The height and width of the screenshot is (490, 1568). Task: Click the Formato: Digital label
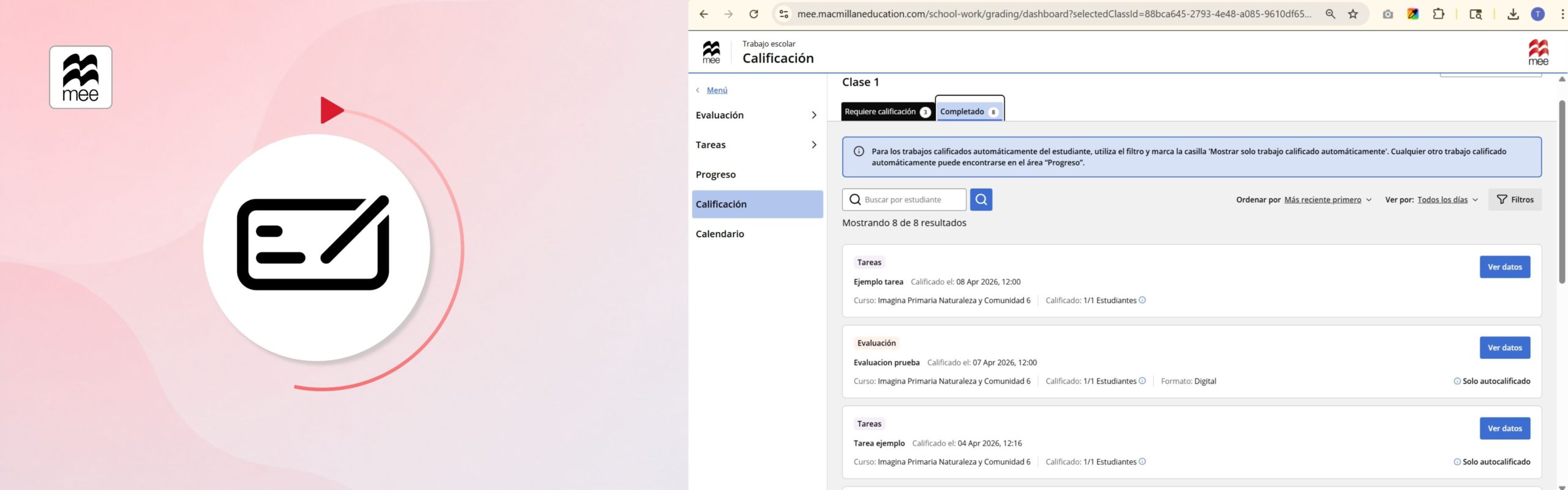[1188, 381]
